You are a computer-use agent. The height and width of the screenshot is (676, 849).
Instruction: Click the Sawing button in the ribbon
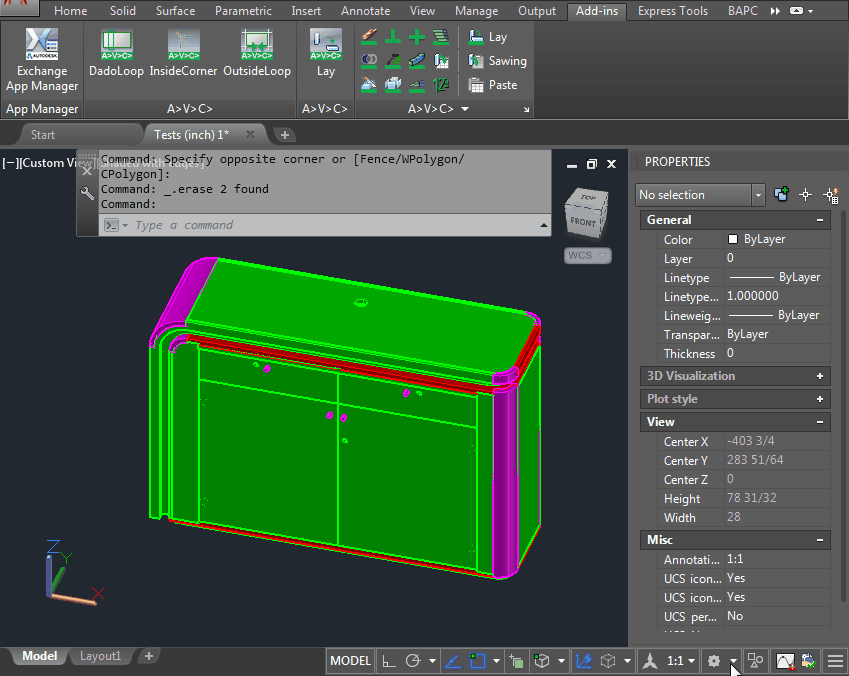(498, 61)
